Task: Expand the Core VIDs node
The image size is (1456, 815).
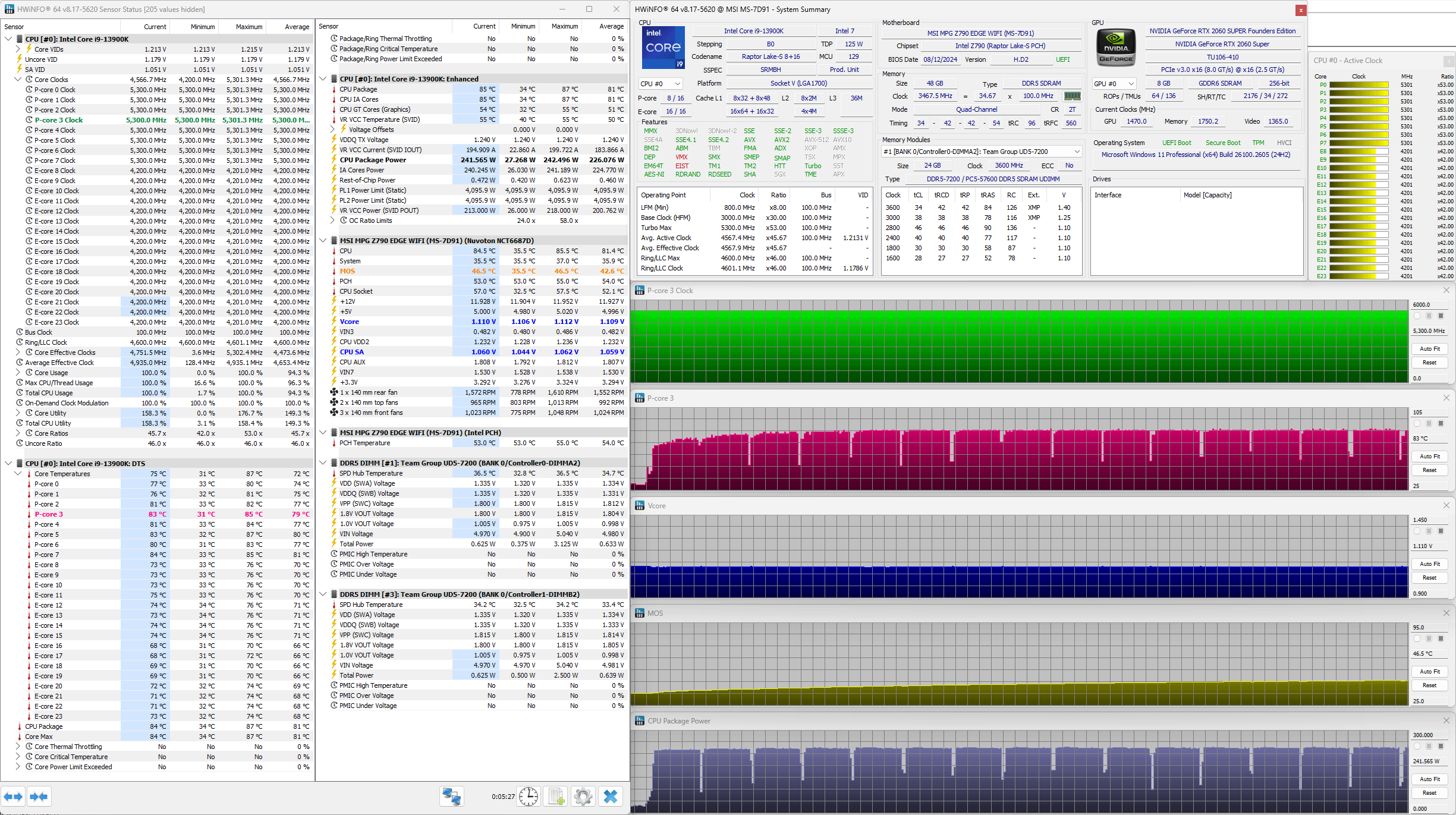Action: click(18, 49)
